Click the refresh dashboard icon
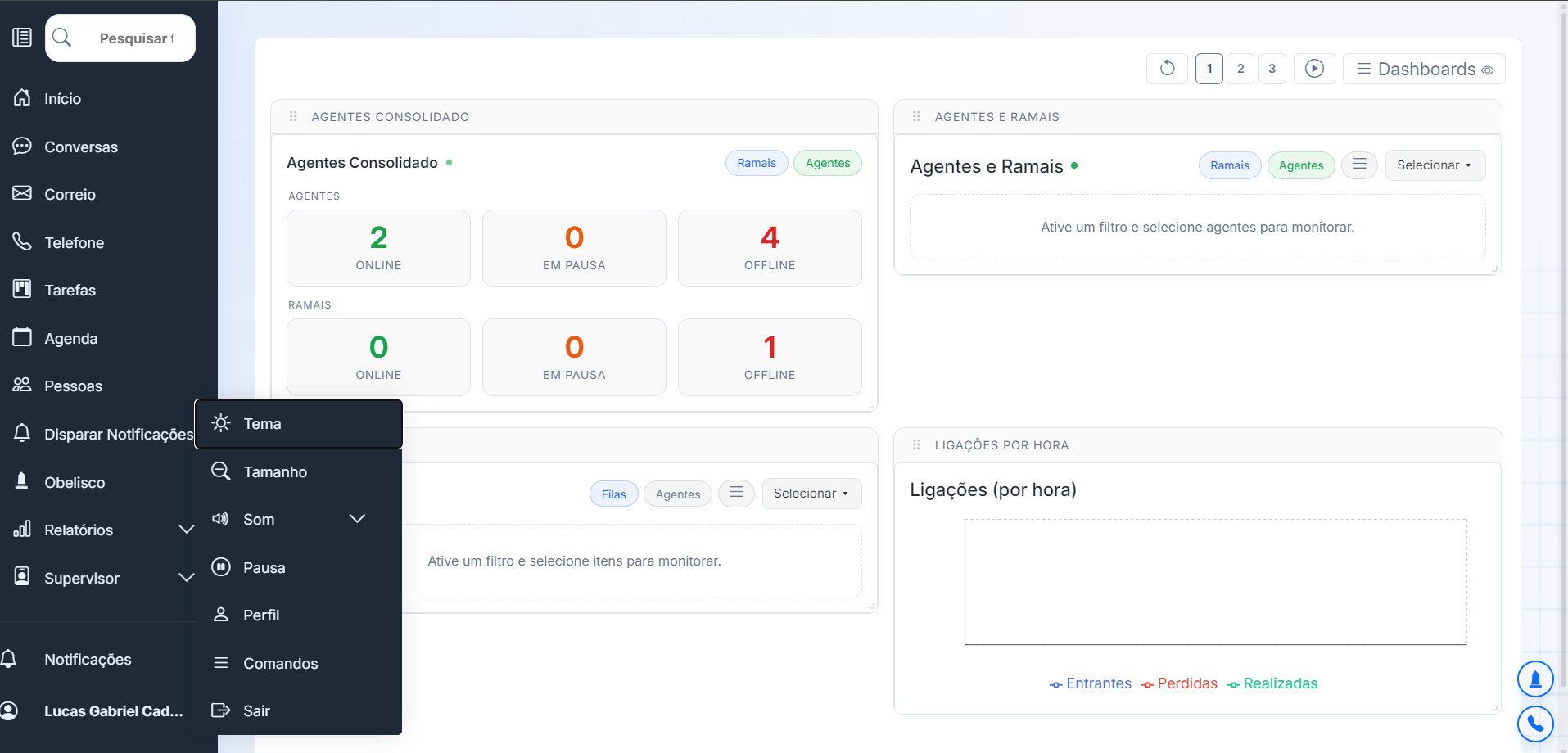 [1168, 69]
